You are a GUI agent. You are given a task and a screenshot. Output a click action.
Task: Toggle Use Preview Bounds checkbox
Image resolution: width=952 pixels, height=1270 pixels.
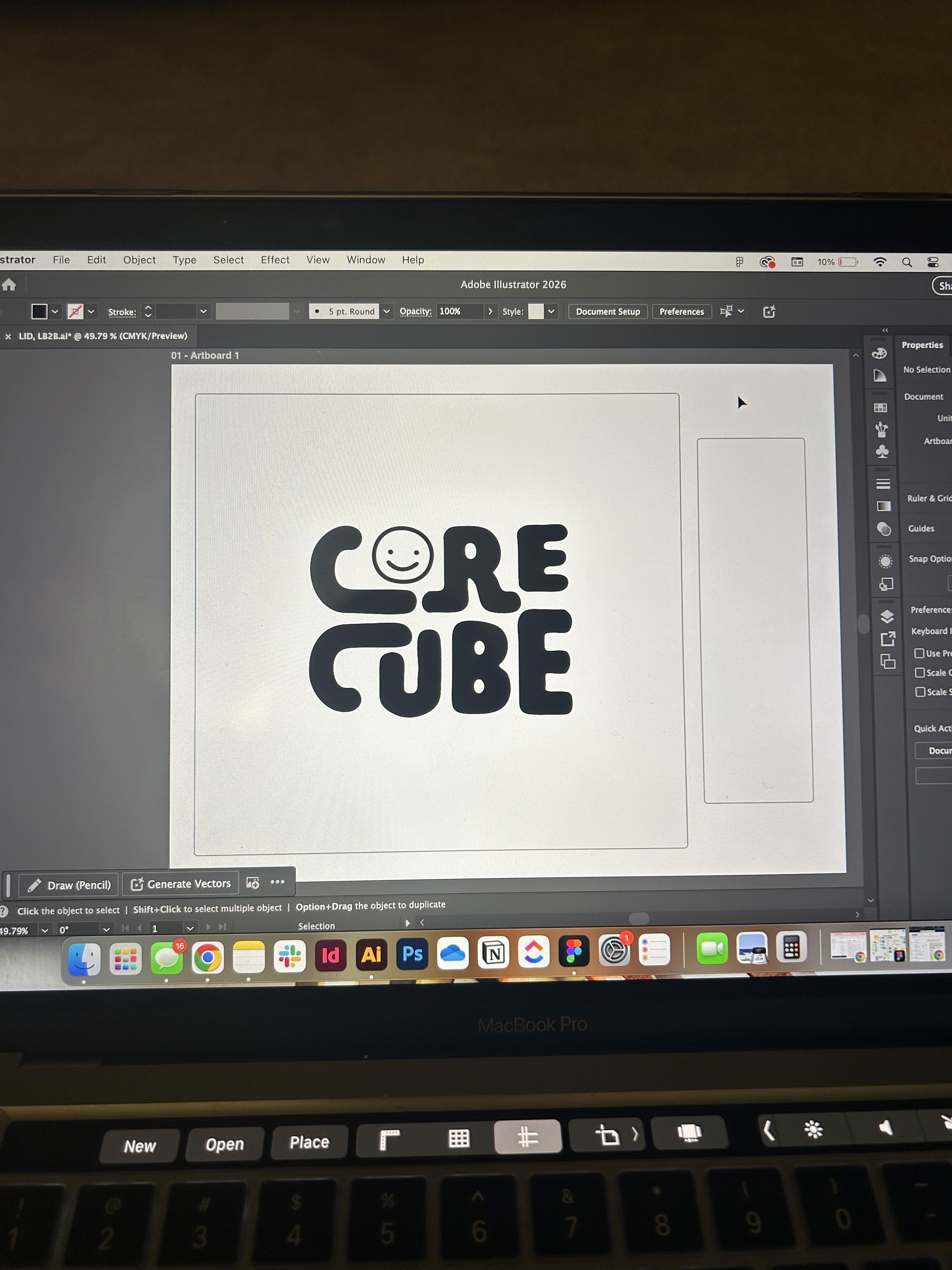click(919, 653)
